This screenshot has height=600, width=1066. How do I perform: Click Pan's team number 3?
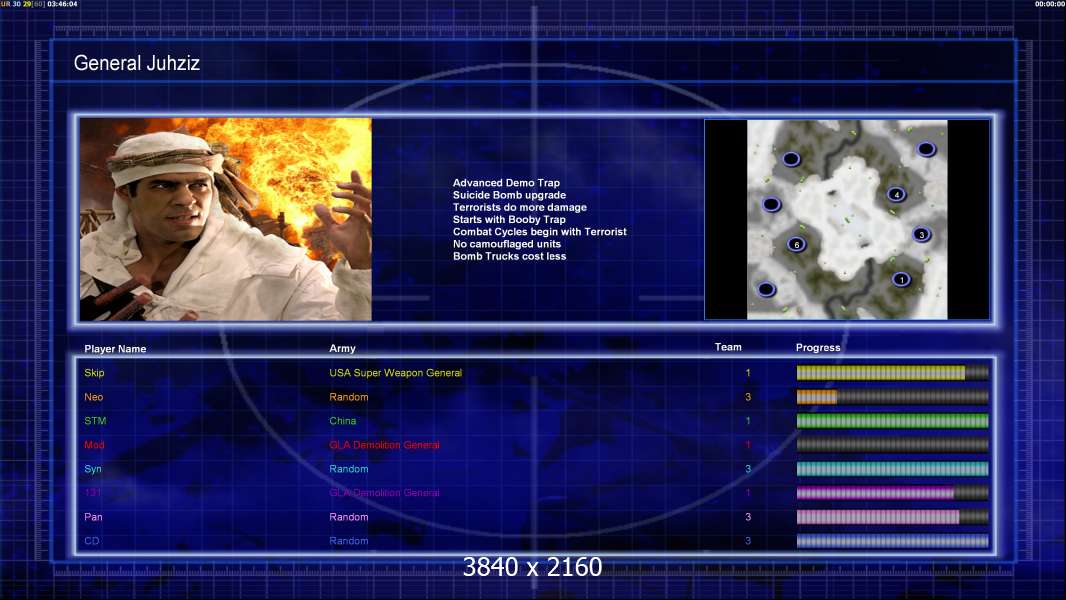(748, 517)
